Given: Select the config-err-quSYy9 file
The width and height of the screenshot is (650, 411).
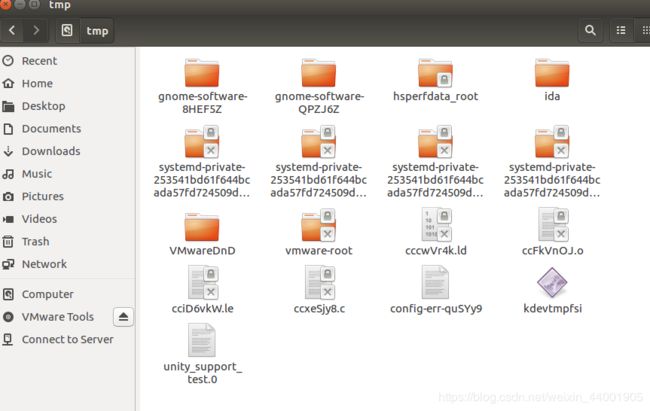Looking at the screenshot, I should pyautogui.click(x=436, y=290).
